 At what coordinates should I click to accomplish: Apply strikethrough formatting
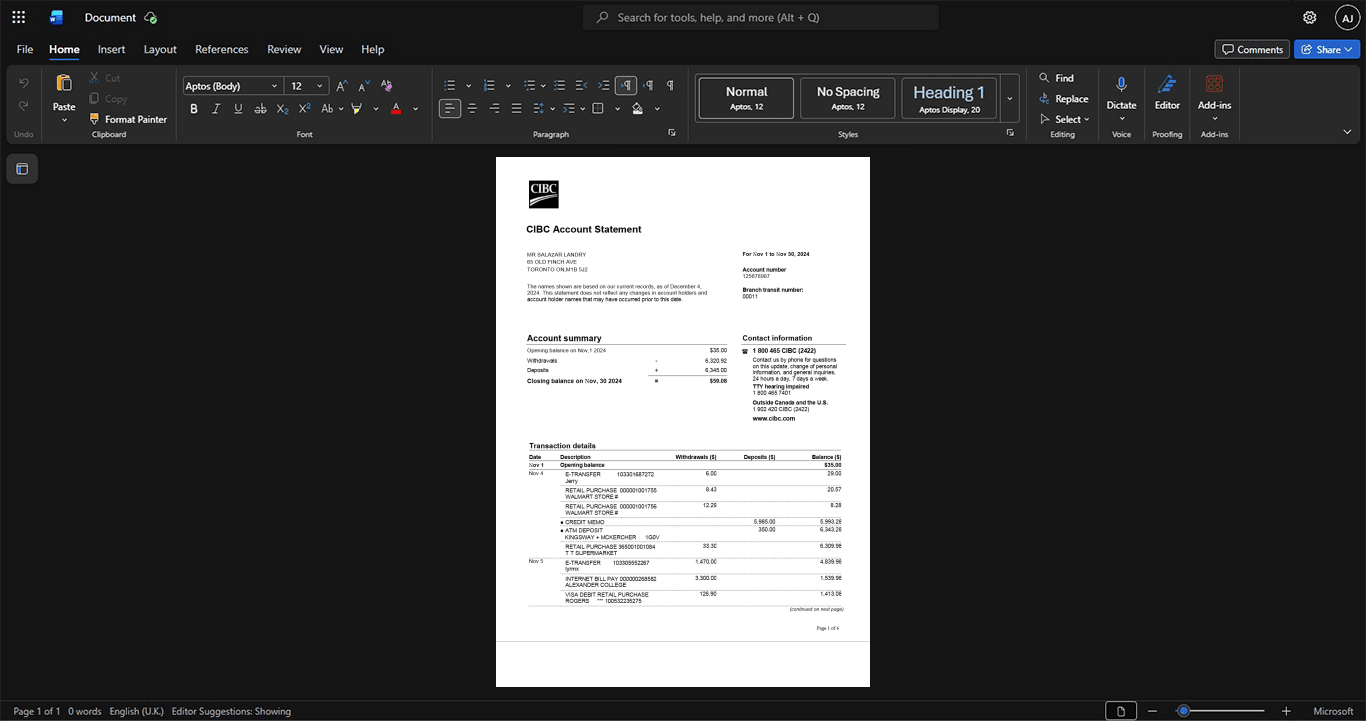click(x=260, y=108)
